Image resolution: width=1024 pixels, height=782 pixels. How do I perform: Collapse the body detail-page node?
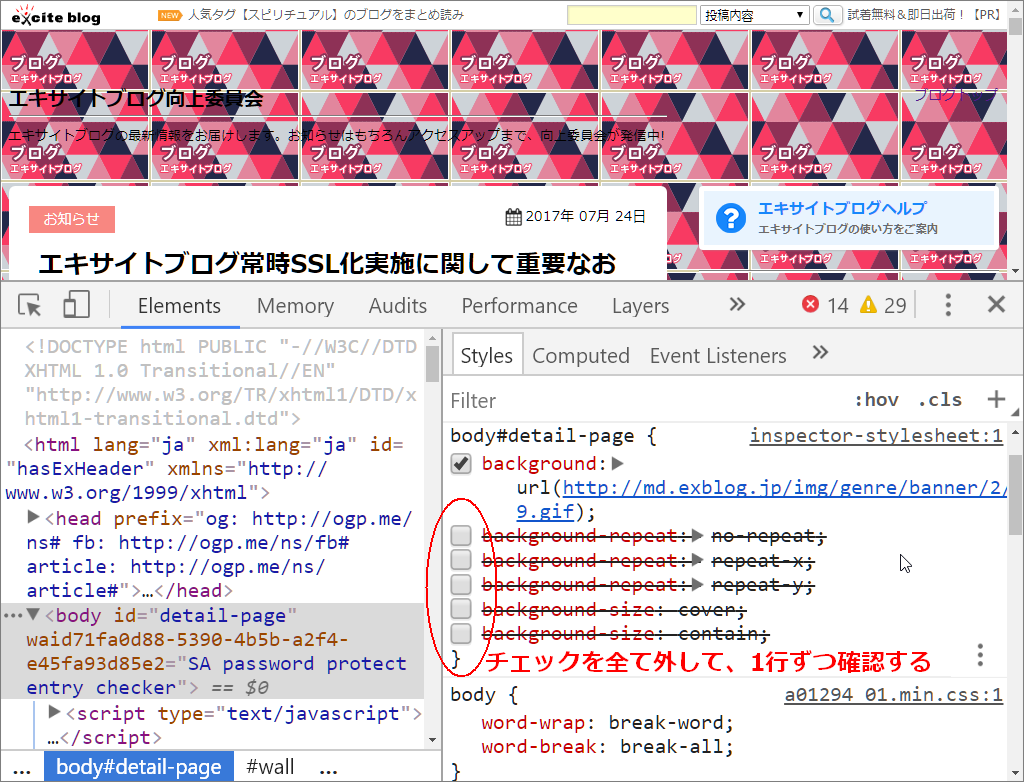pos(33,615)
